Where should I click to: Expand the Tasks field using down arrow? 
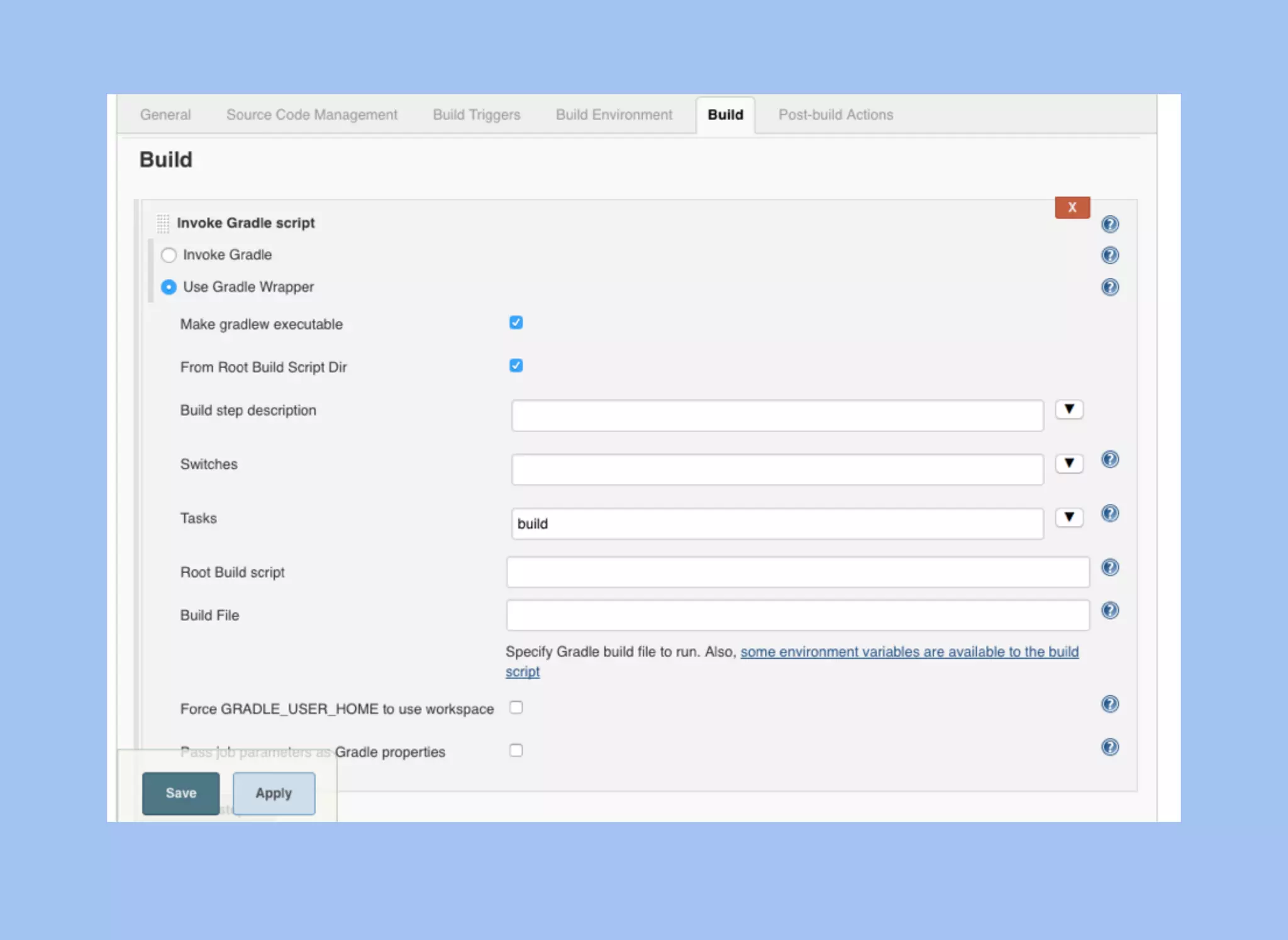(1069, 517)
